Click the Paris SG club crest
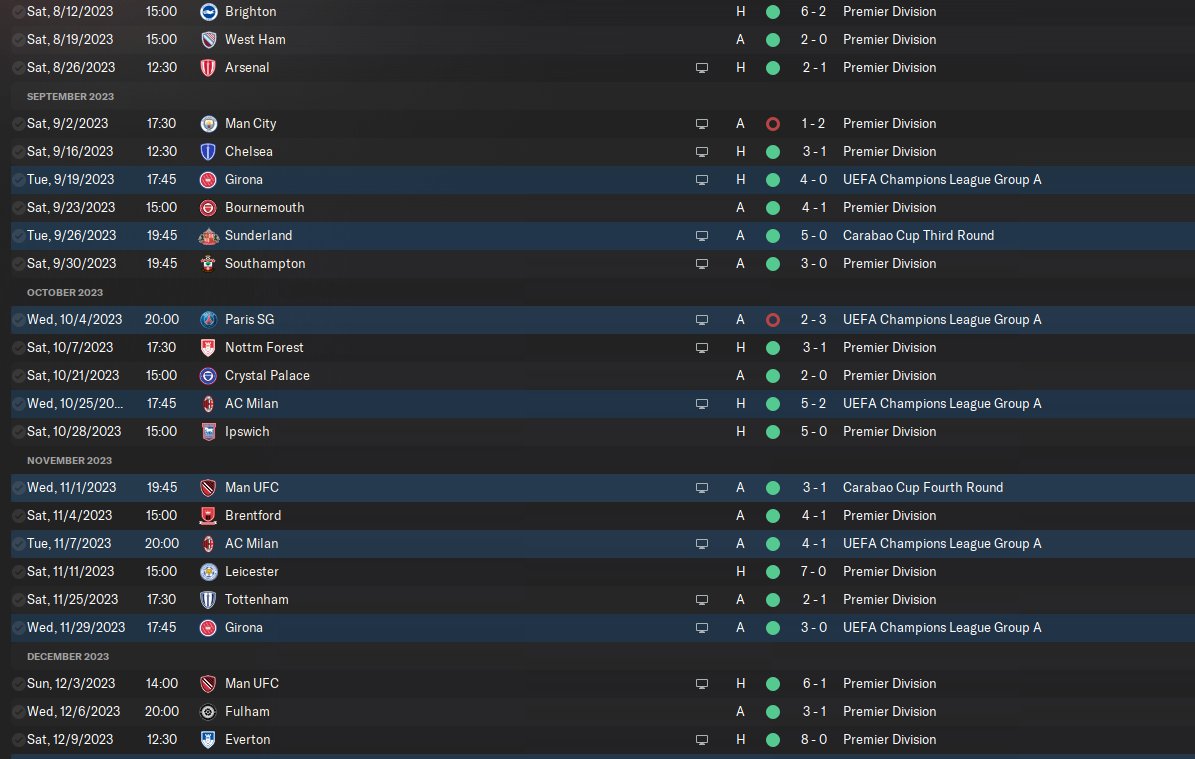Image resolution: width=1195 pixels, height=759 pixels. [209, 320]
